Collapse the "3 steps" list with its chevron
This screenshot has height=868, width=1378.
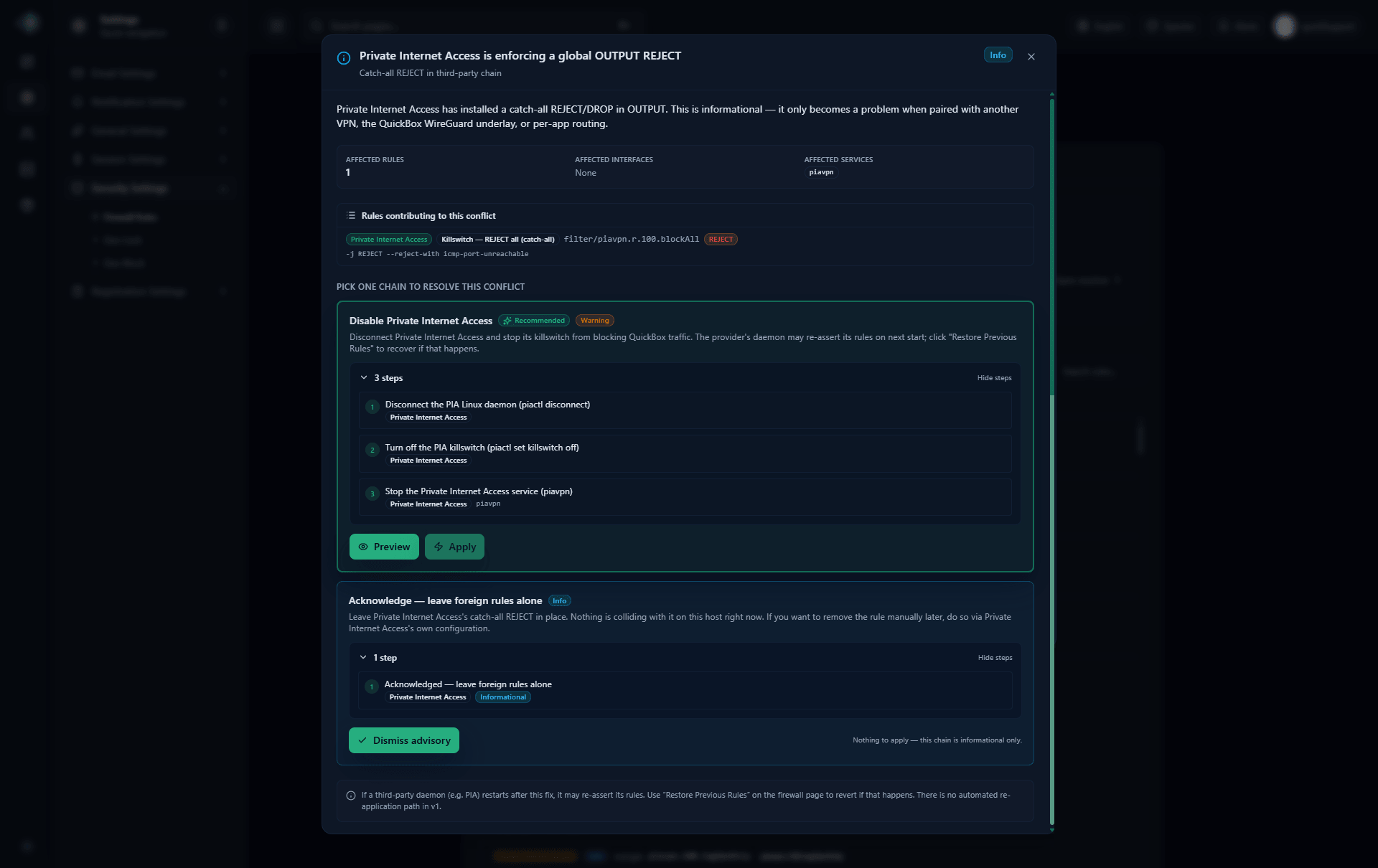(363, 377)
